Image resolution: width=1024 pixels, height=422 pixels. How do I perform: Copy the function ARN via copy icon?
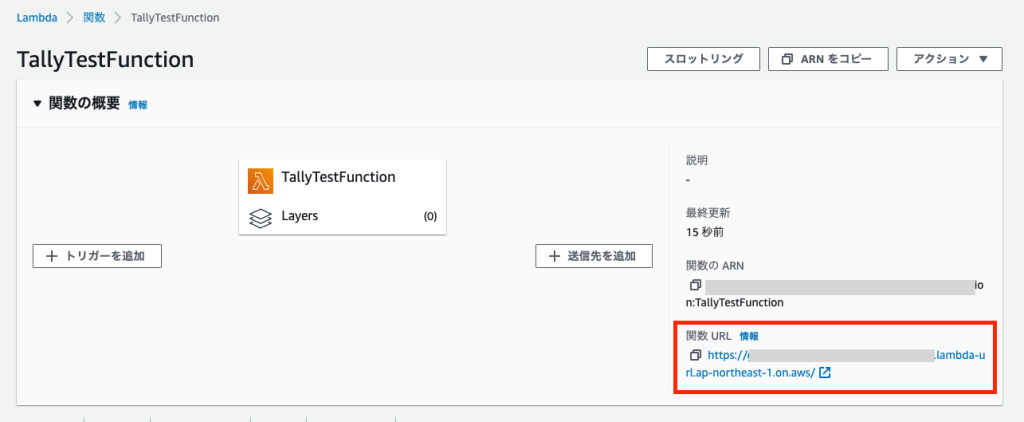[x=695, y=285]
